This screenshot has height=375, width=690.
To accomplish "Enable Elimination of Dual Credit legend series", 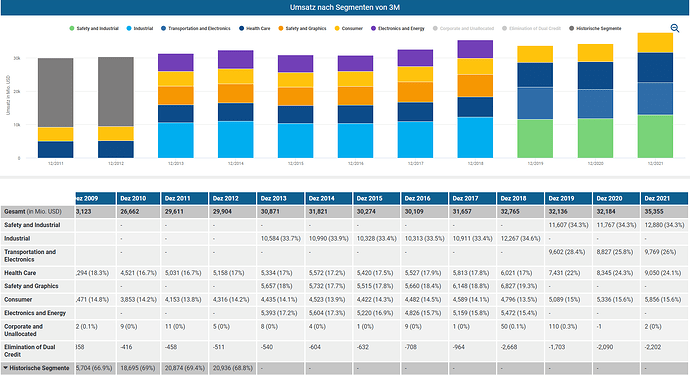I will pyautogui.click(x=532, y=28).
